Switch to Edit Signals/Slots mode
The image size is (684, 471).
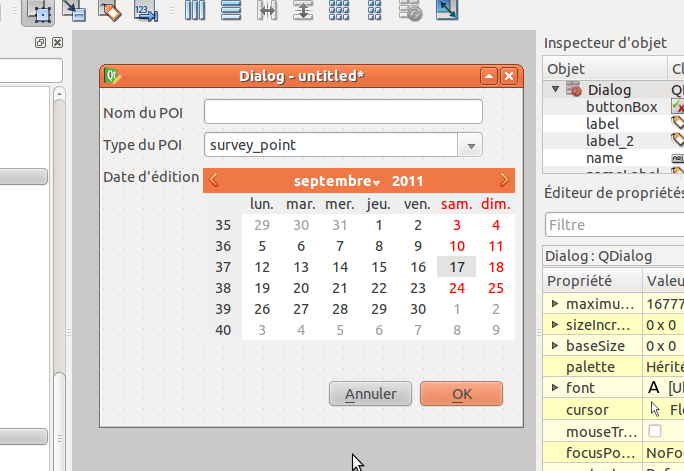click(75, 11)
